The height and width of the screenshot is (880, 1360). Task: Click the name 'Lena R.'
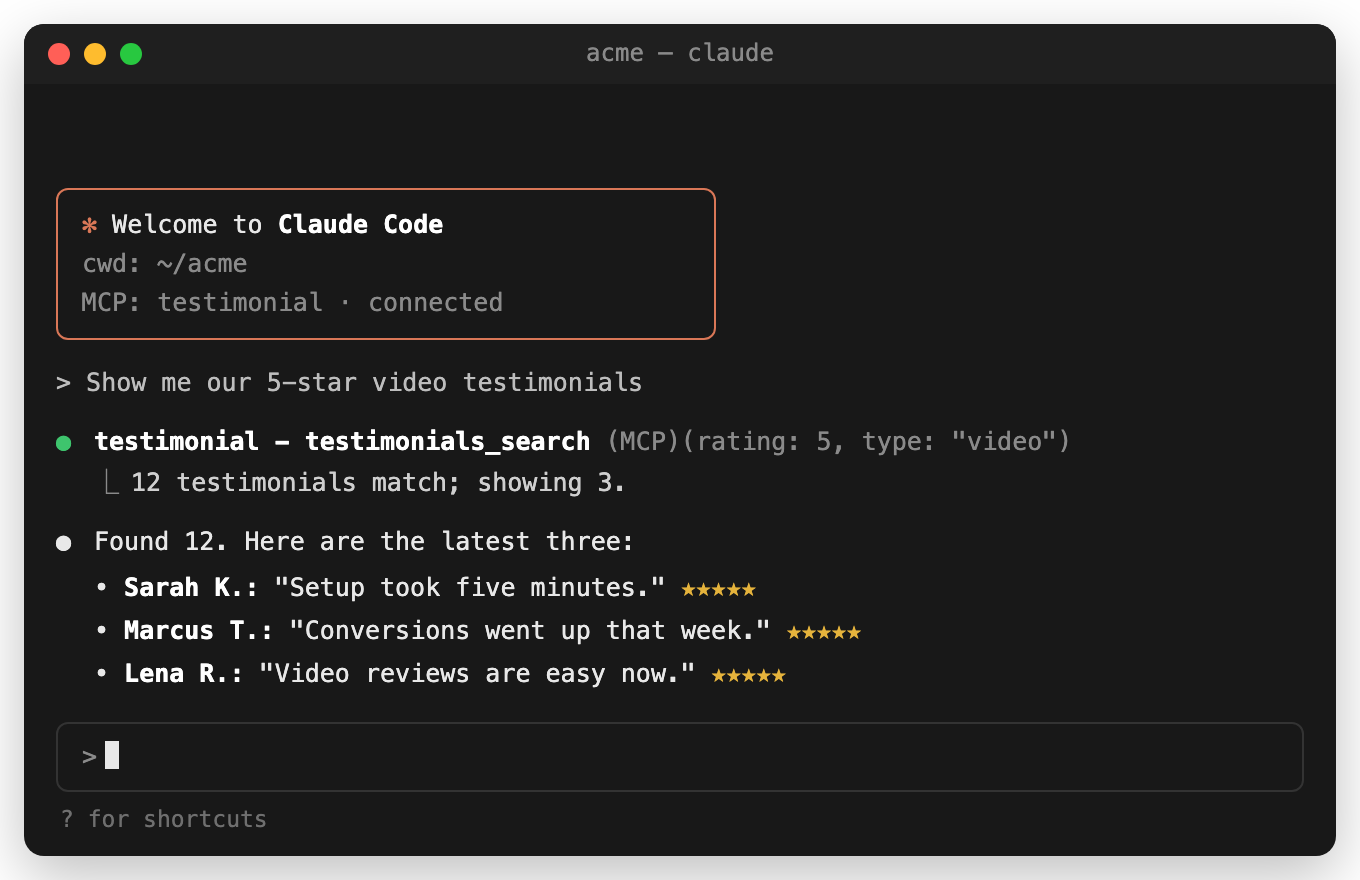coord(184,673)
